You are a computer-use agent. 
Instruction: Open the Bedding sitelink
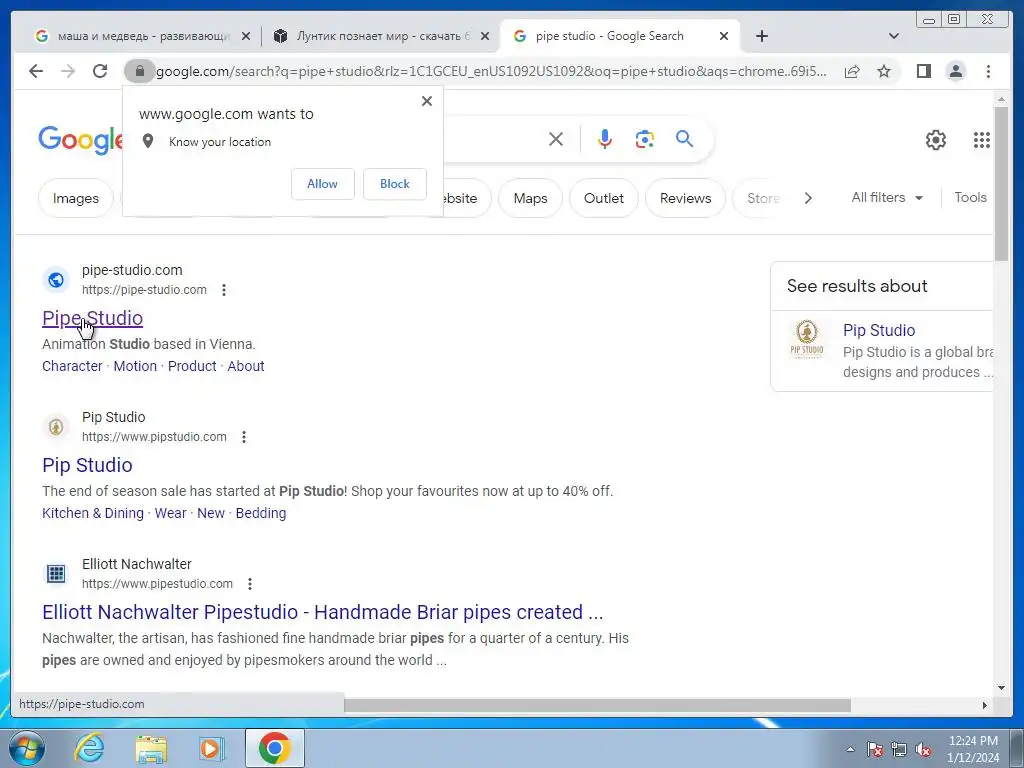point(261,513)
